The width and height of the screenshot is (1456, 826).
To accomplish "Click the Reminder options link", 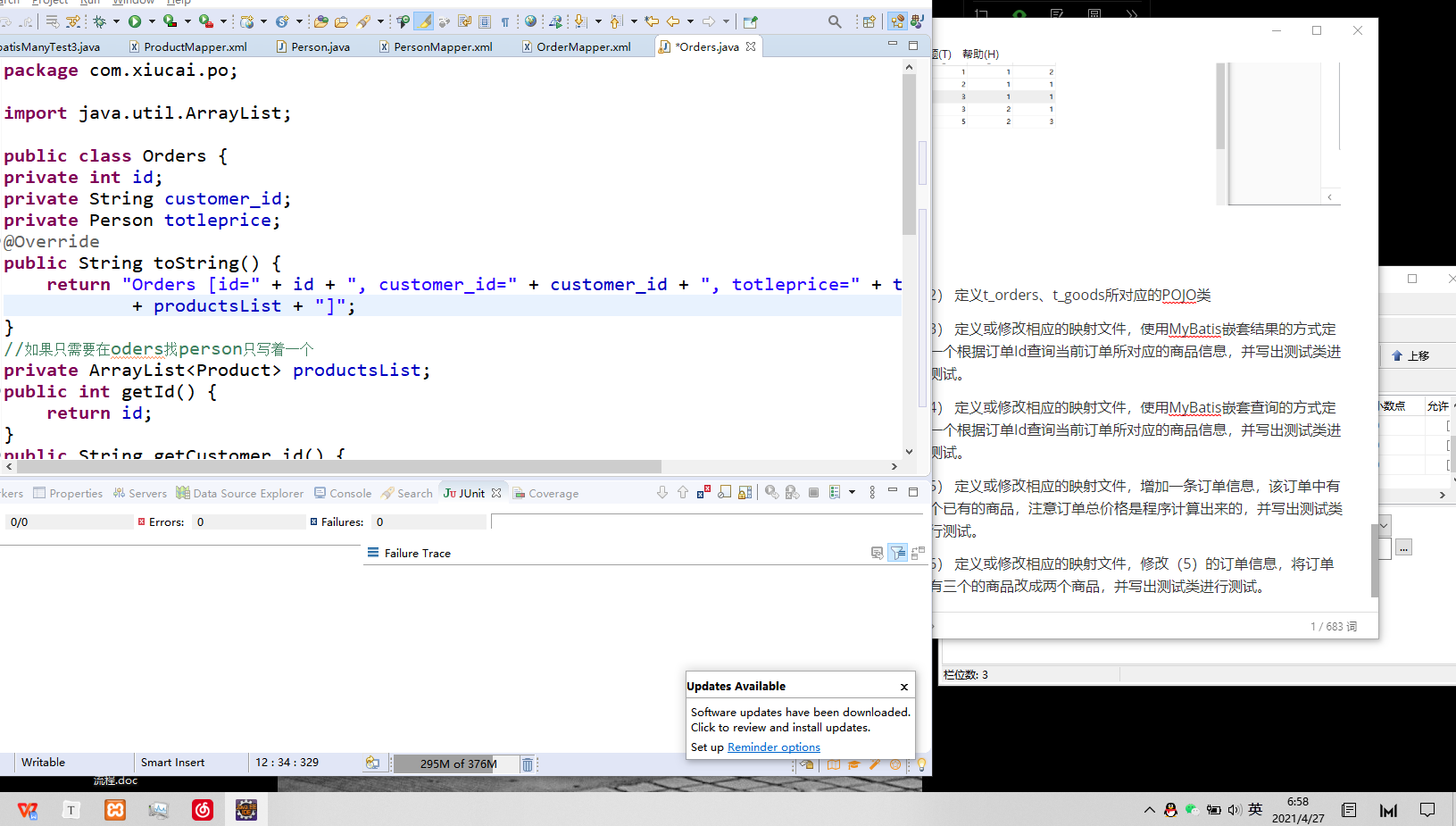I will 773,747.
